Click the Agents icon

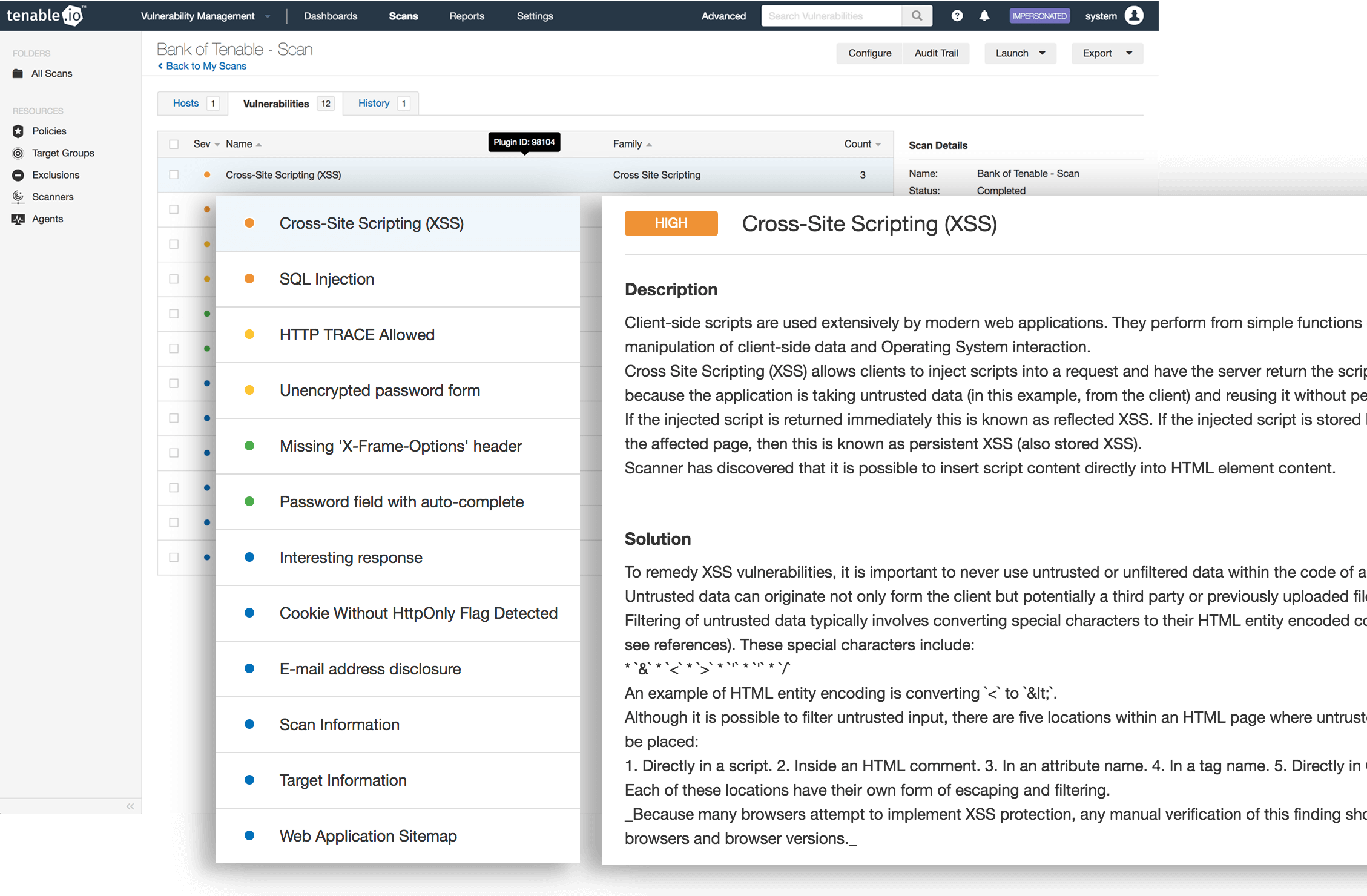tap(18, 219)
